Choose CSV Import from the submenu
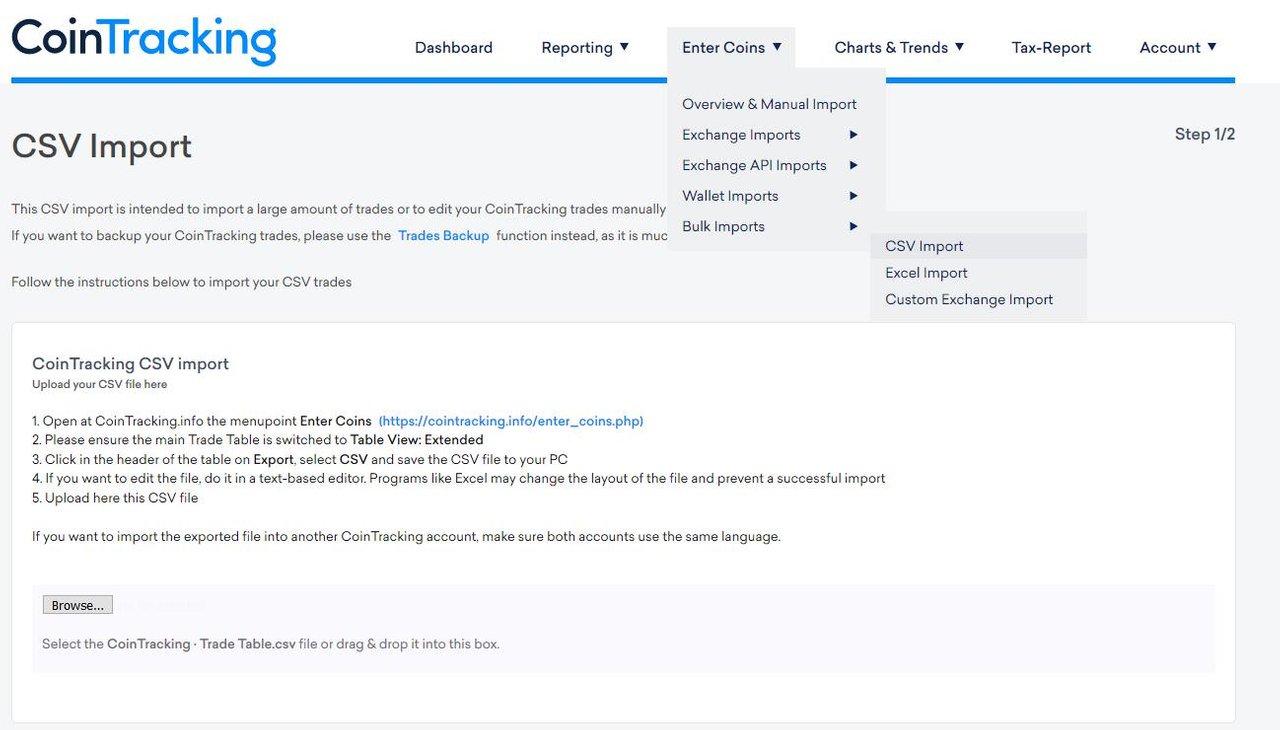This screenshot has width=1280, height=730. pyautogui.click(x=978, y=246)
